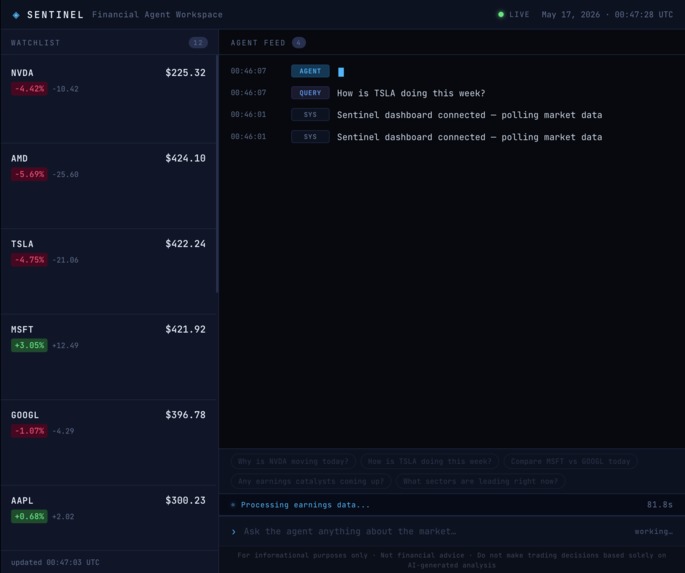The height and width of the screenshot is (573, 685).
Task: Click the AGENT FEED panel heading
Action: [x=258, y=43]
